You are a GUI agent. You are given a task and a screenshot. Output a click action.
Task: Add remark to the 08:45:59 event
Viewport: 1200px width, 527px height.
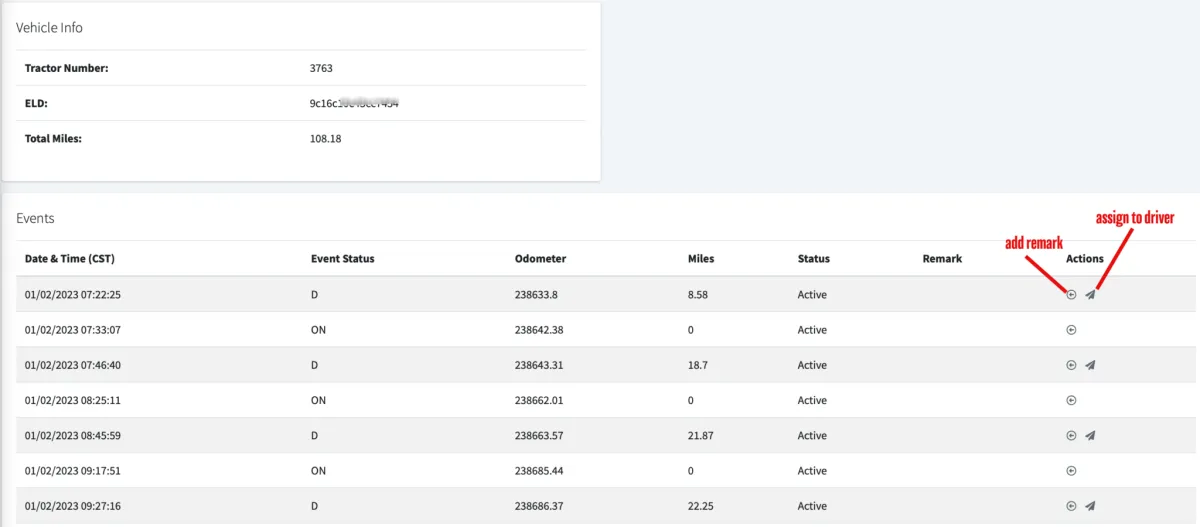pyautogui.click(x=1071, y=435)
